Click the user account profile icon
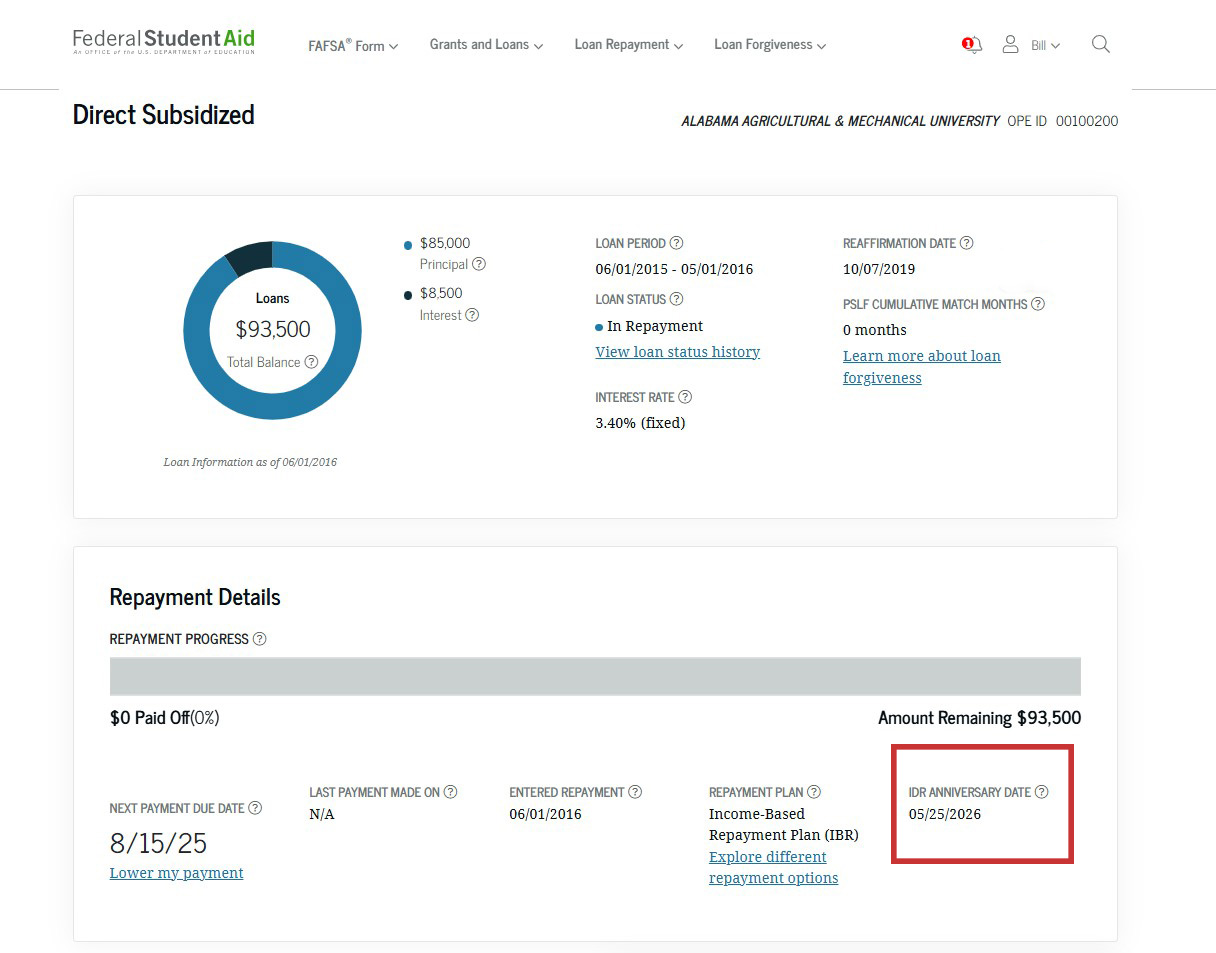 [x=1010, y=44]
